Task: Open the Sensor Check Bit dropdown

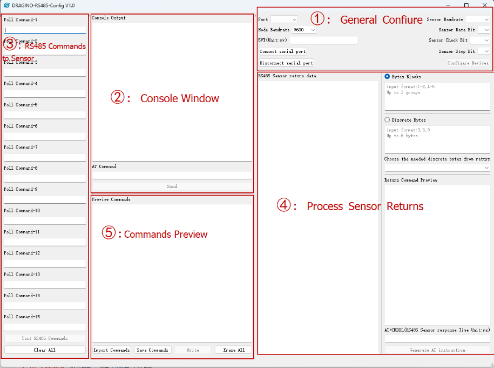Action: tap(480, 40)
